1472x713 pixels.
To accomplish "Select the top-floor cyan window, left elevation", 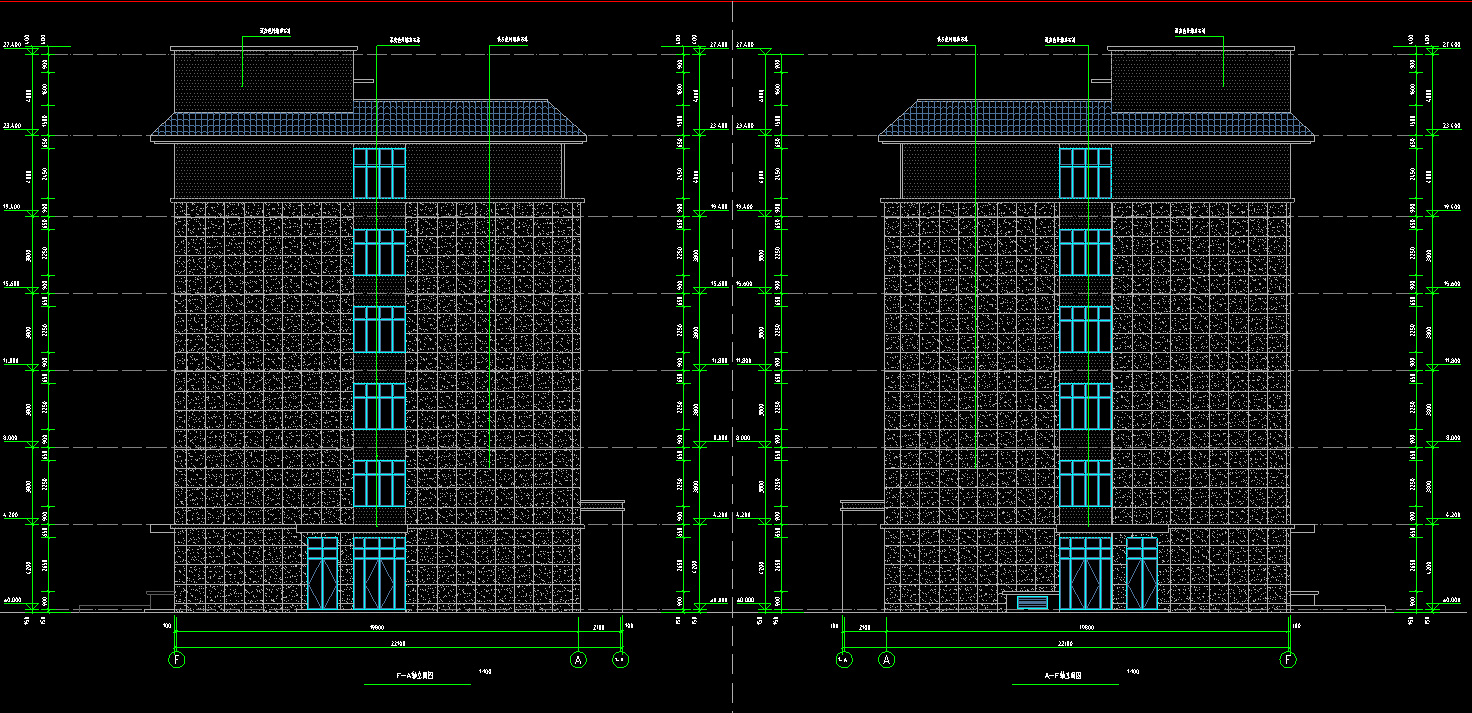I will click(379, 173).
